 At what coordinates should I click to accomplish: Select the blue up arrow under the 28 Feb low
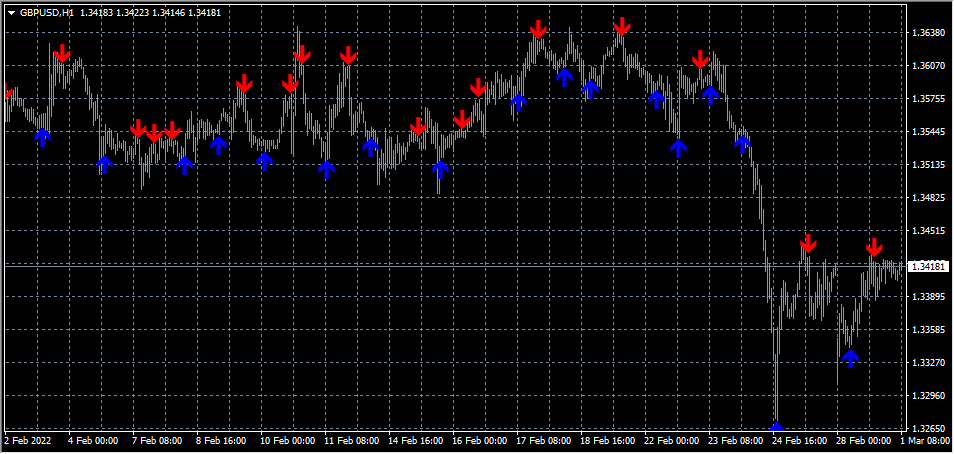[x=850, y=356]
